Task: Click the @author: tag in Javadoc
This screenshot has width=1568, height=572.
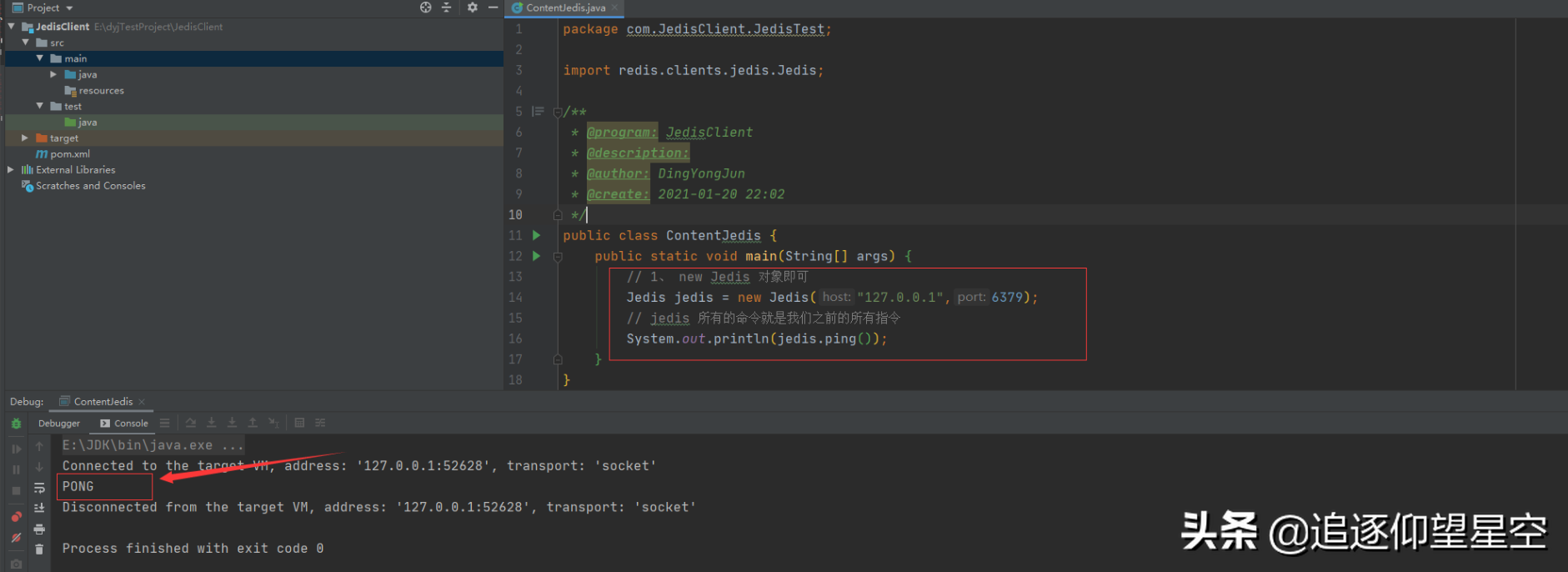Action: tap(618, 173)
